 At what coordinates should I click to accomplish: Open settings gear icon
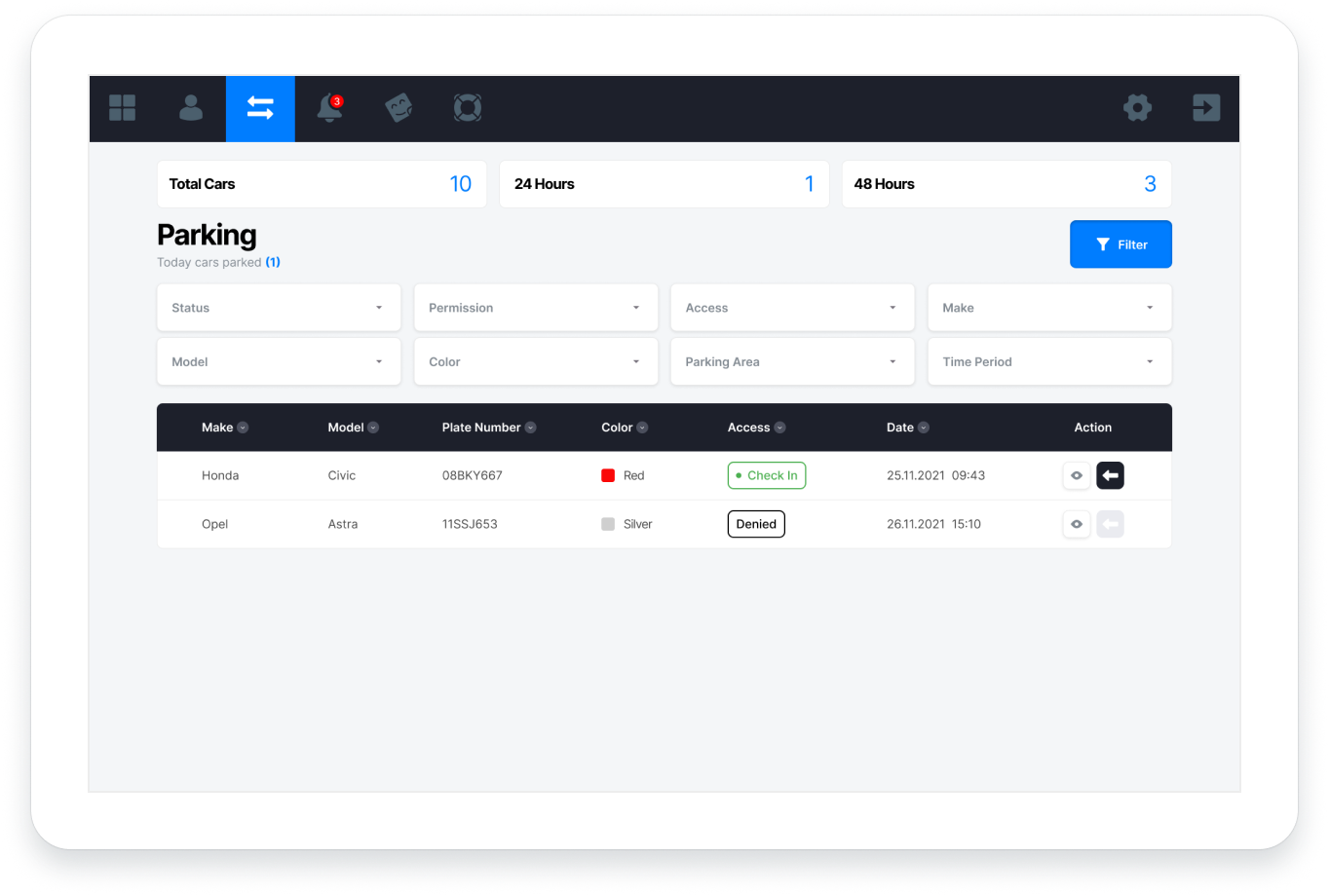(1137, 108)
